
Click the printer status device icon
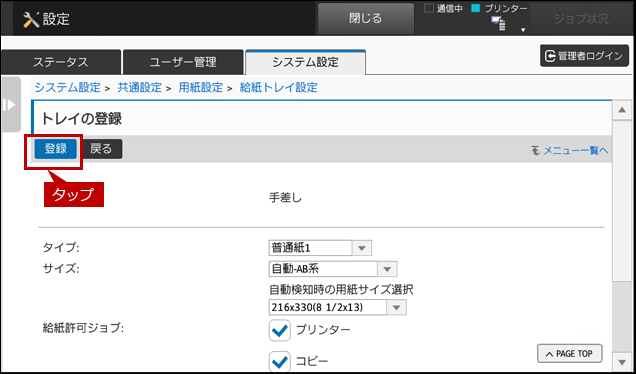[498, 24]
